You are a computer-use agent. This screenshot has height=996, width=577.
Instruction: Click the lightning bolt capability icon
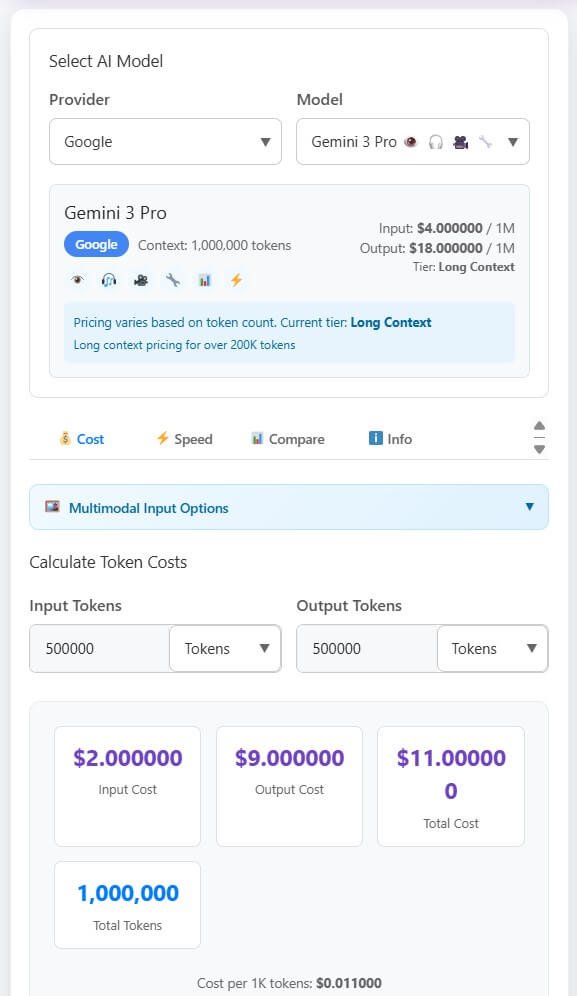pyautogui.click(x=236, y=280)
